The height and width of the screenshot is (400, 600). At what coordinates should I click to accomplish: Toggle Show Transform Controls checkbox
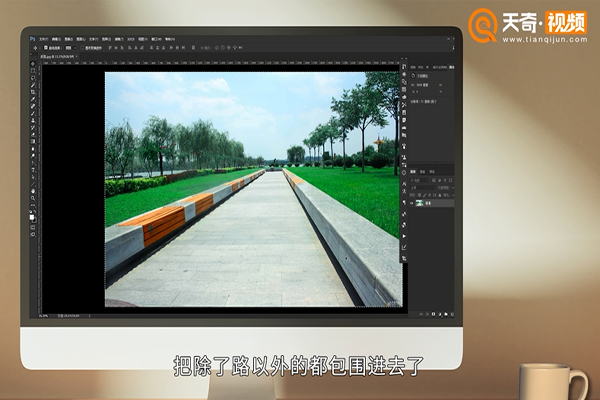[x=82, y=48]
